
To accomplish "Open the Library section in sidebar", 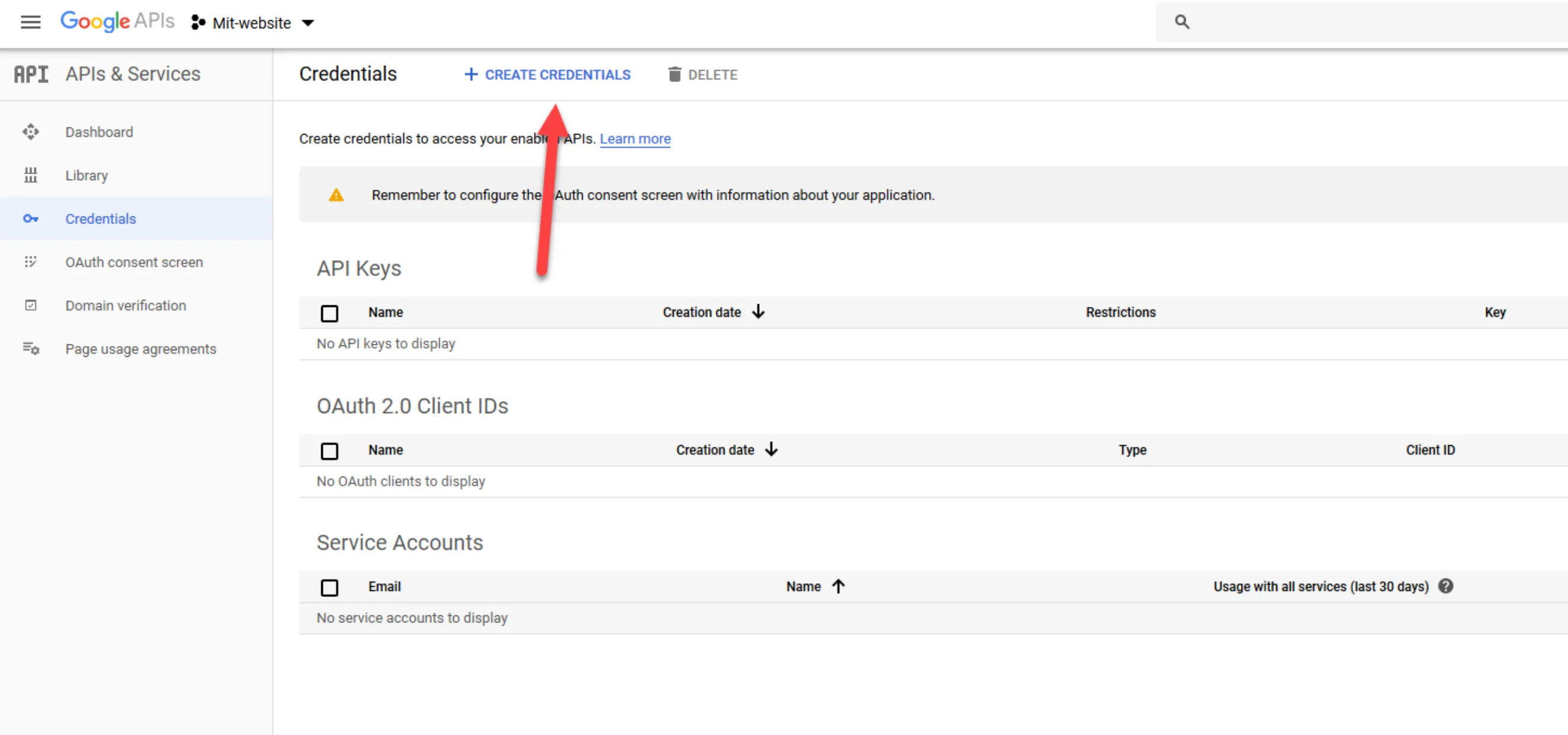I will (86, 175).
